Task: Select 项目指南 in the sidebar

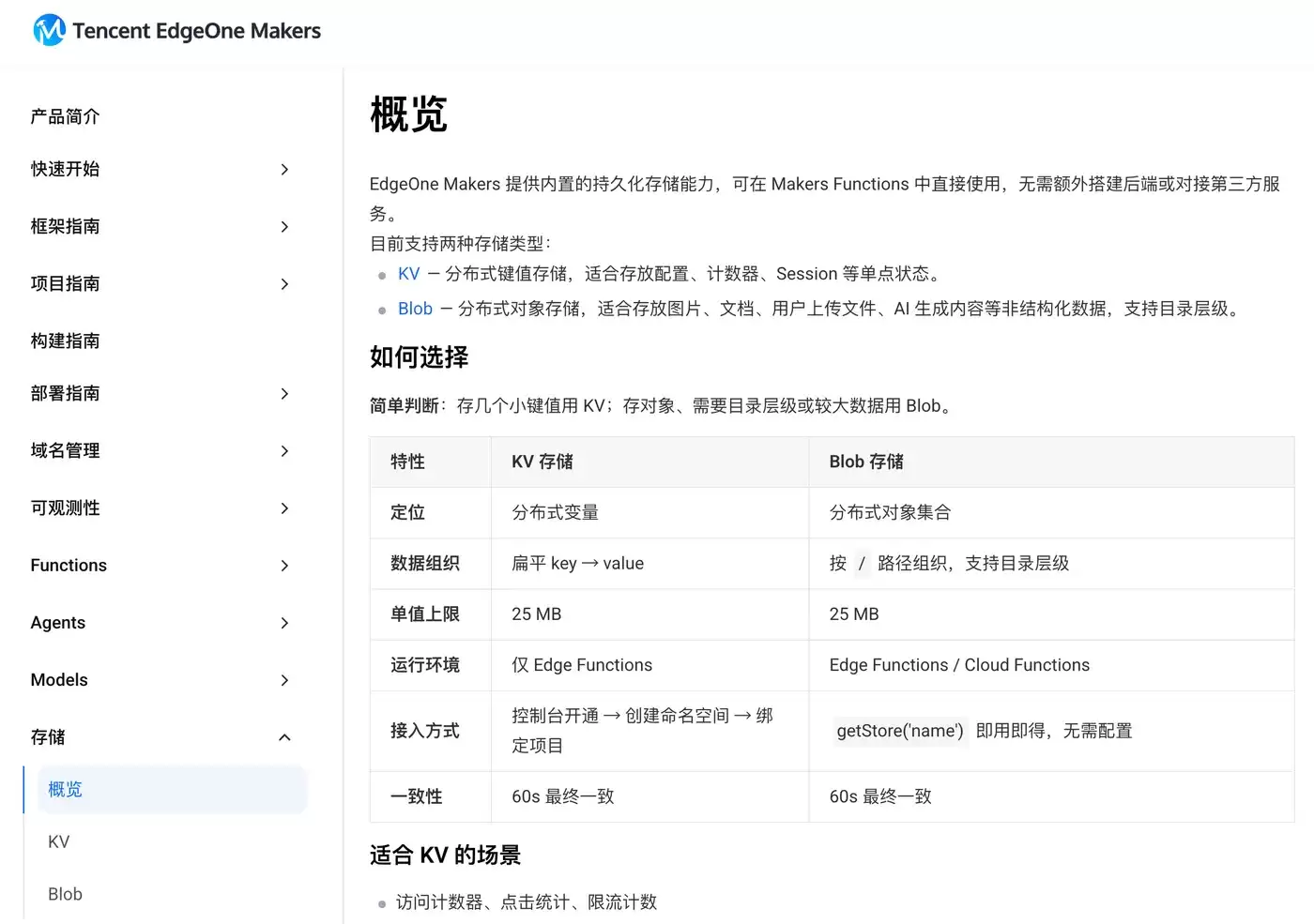Action: 65,283
